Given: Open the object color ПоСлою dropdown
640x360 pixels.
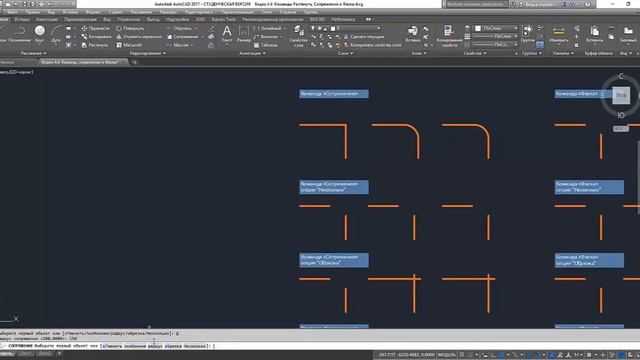Looking at the screenshot, I should [x=496, y=28].
